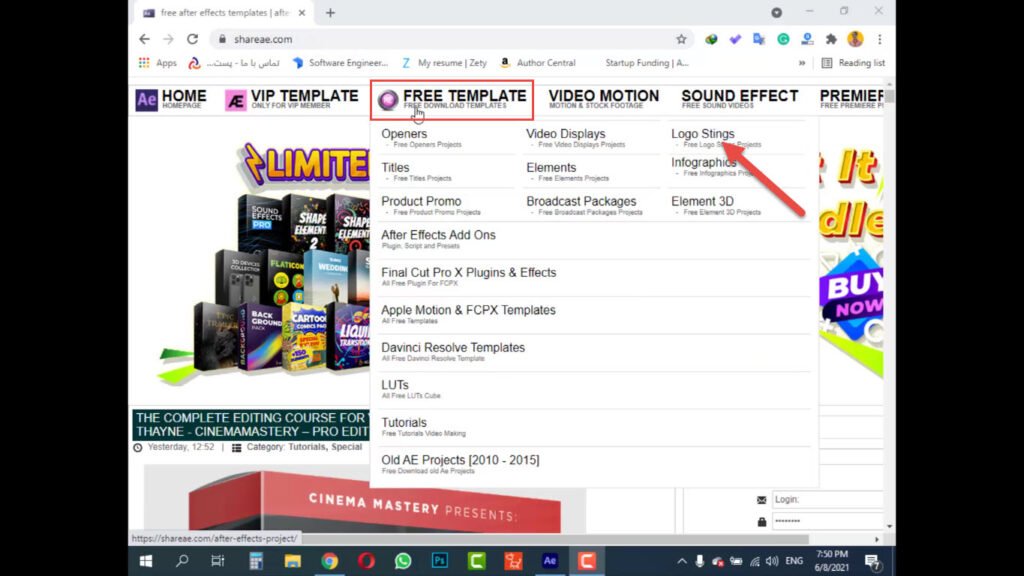Bookmark this page with the star icon

(x=681, y=39)
